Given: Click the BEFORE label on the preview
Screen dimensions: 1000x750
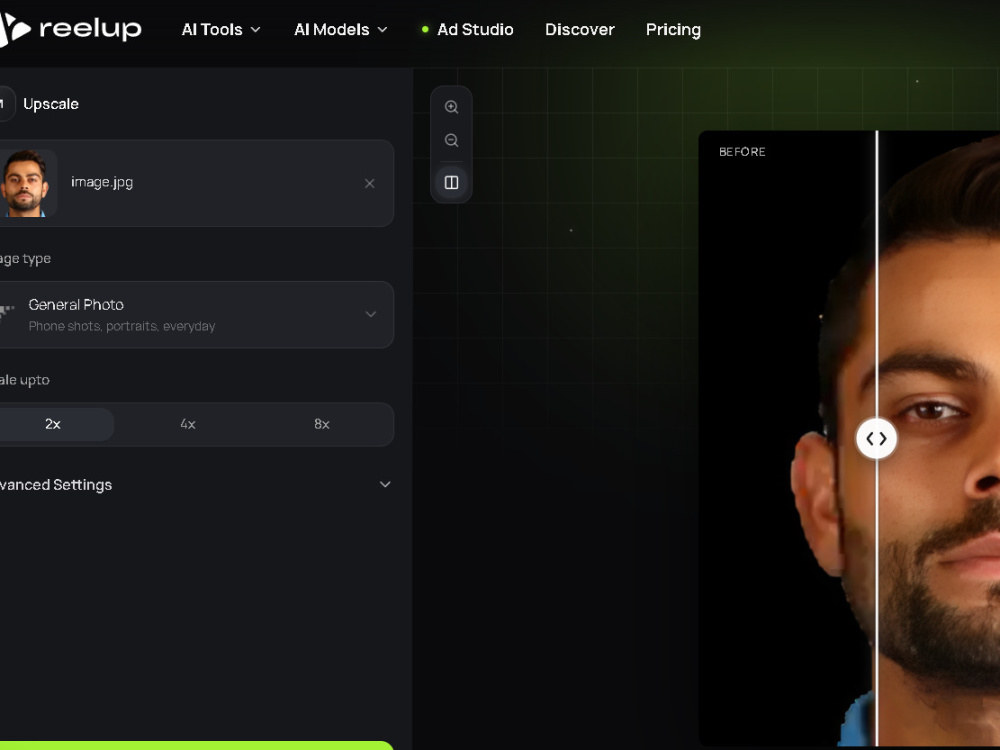Looking at the screenshot, I should point(742,152).
